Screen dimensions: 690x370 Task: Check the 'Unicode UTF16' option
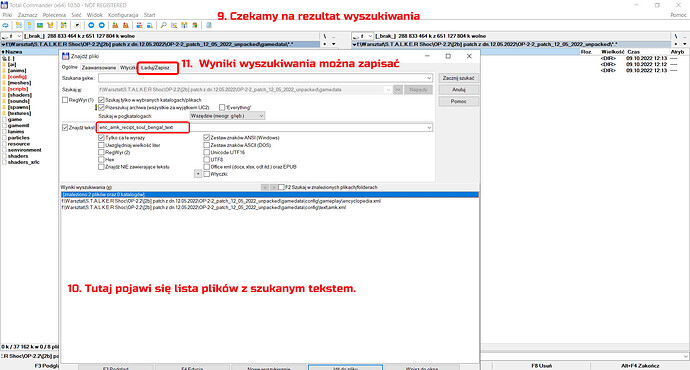pos(206,152)
